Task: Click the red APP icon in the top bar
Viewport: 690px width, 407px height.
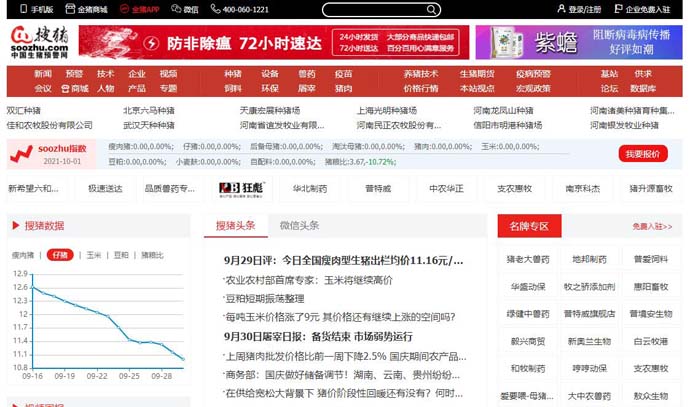Action: (x=125, y=9)
